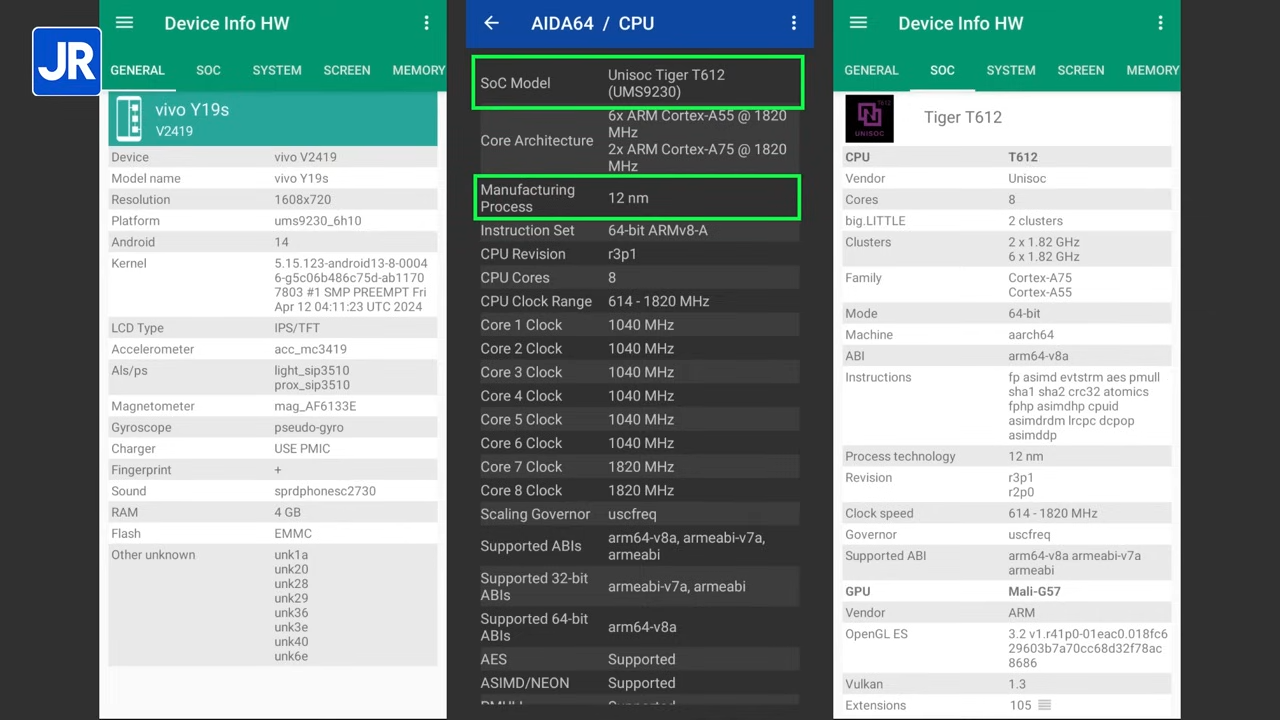Open MEMORY tab in left vivo panel
1280x720 pixels.
click(x=418, y=70)
